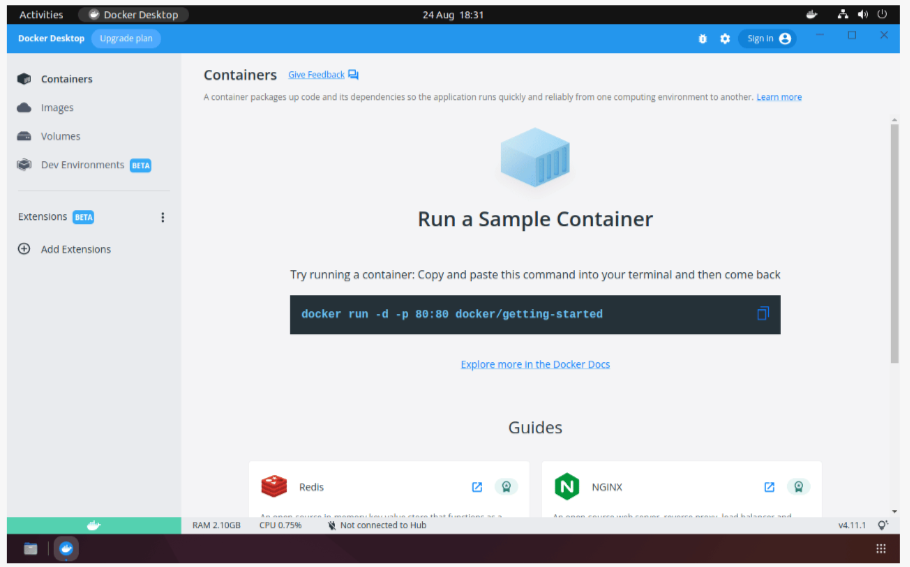The height and width of the screenshot is (567, 910).
Task: Click the main panel vertical scrollbar
Action: (894, 244)
